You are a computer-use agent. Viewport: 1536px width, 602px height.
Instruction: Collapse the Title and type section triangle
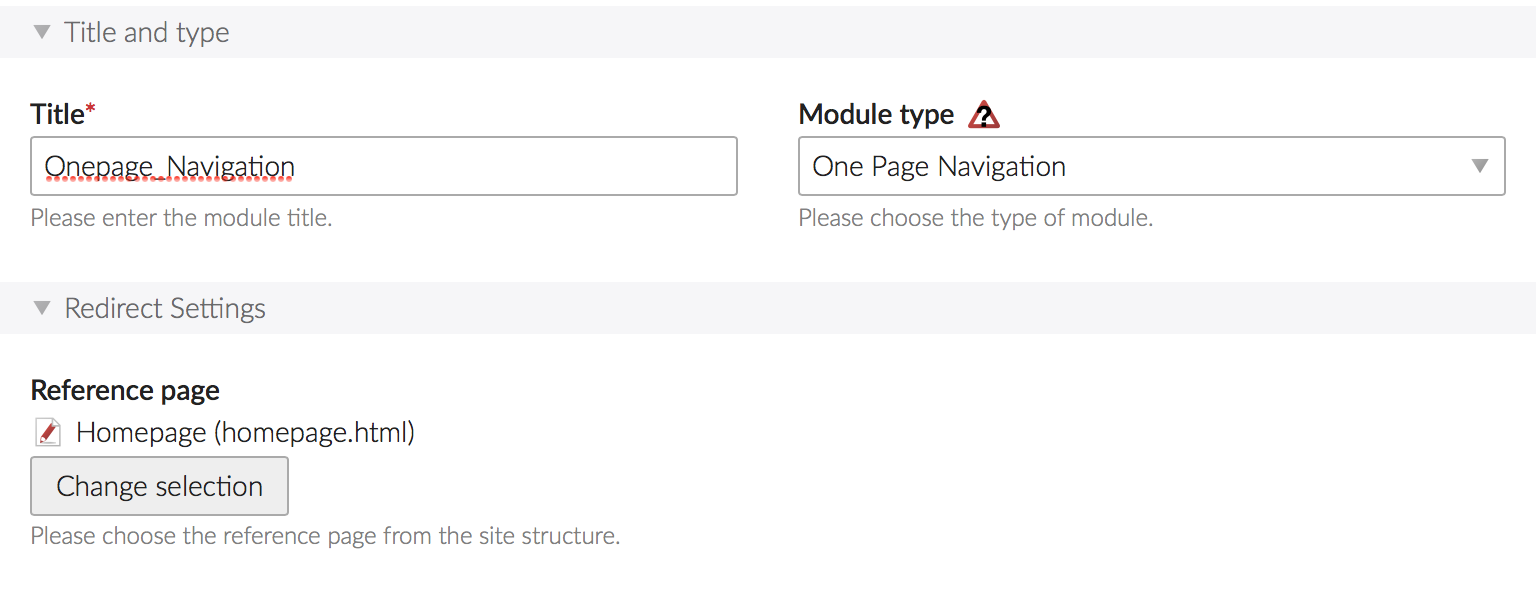42,32
